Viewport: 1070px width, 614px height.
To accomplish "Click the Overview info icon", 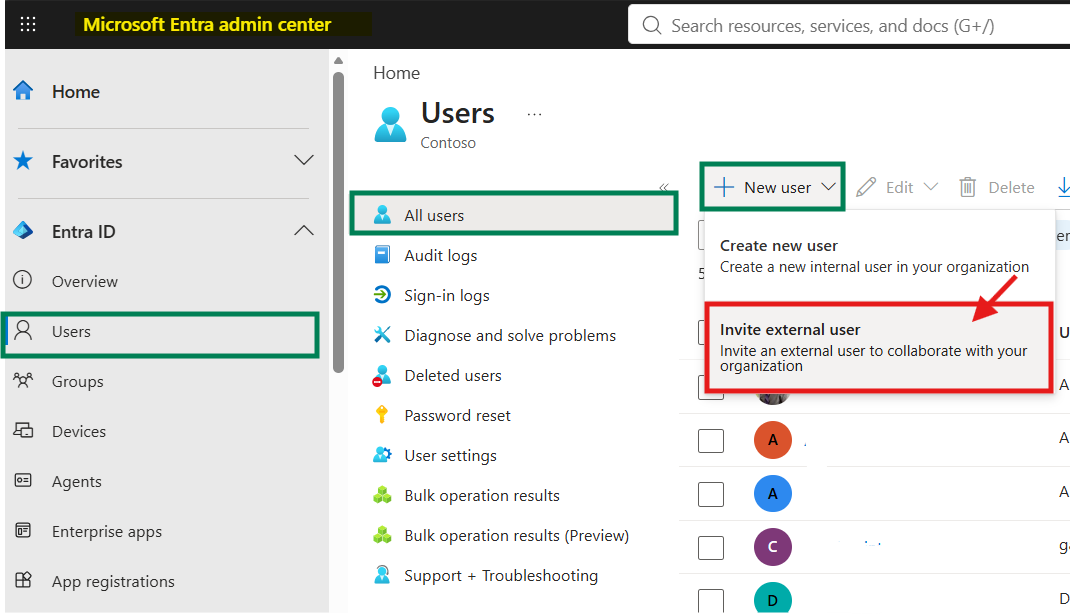I will click(23, 280).
